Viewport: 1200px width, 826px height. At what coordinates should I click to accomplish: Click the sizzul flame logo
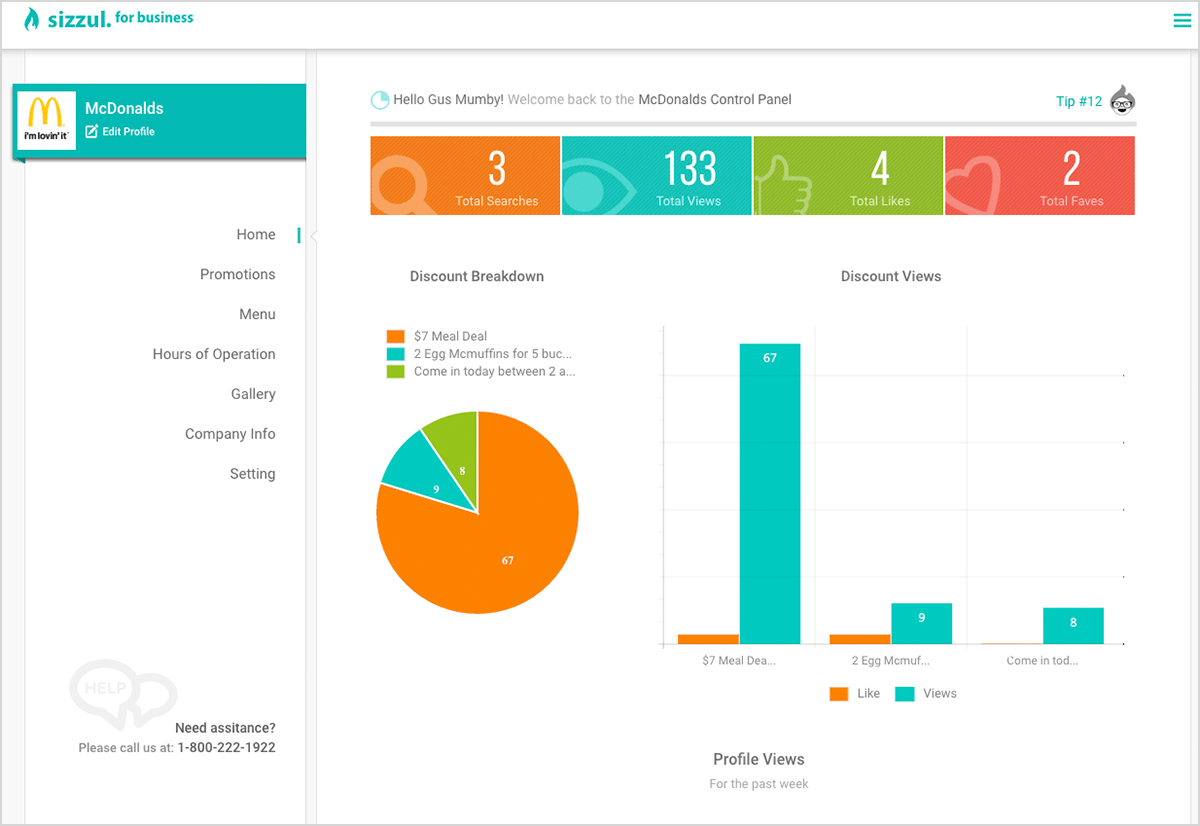(x=32, y=19)
